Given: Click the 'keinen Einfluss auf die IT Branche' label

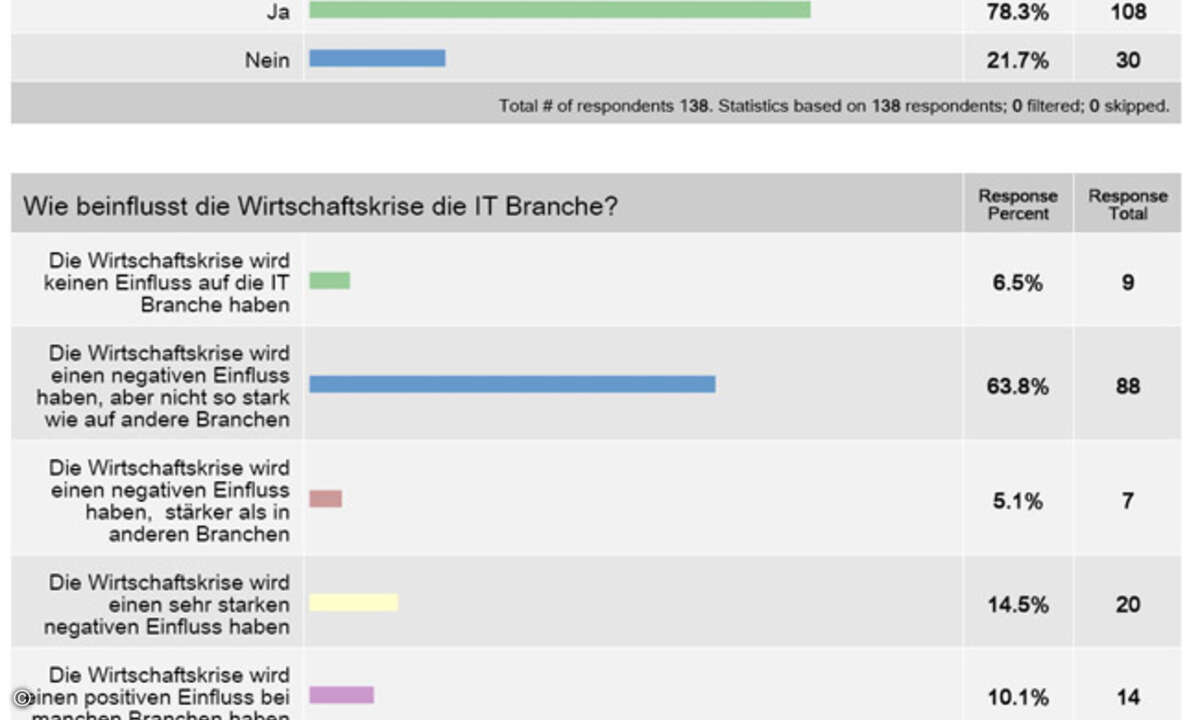Looking at the screenshot, I should 167,282.
